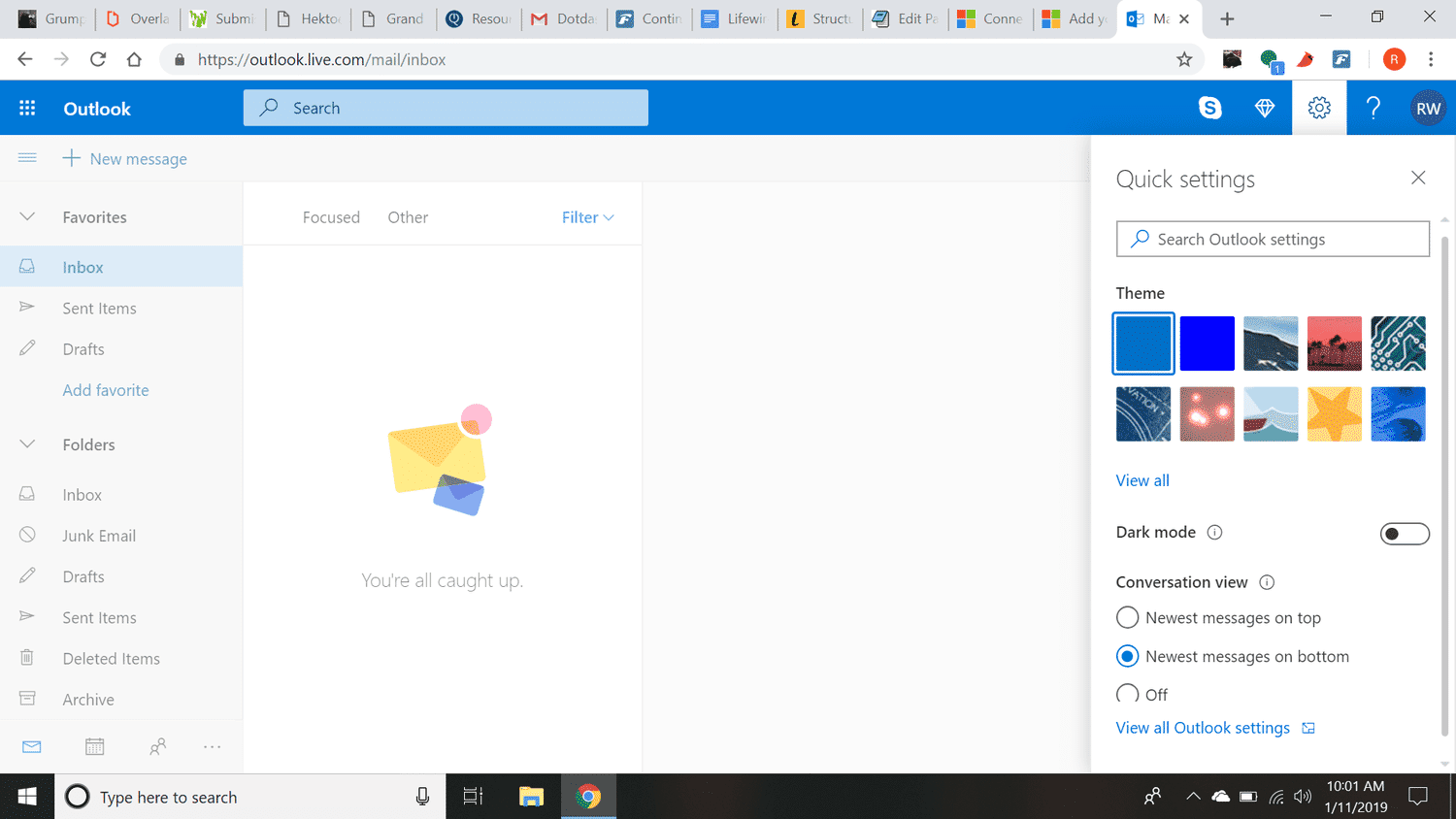Toggle the Dark mode switch
The image size is (1456, 819).
tap(1404, 533)
